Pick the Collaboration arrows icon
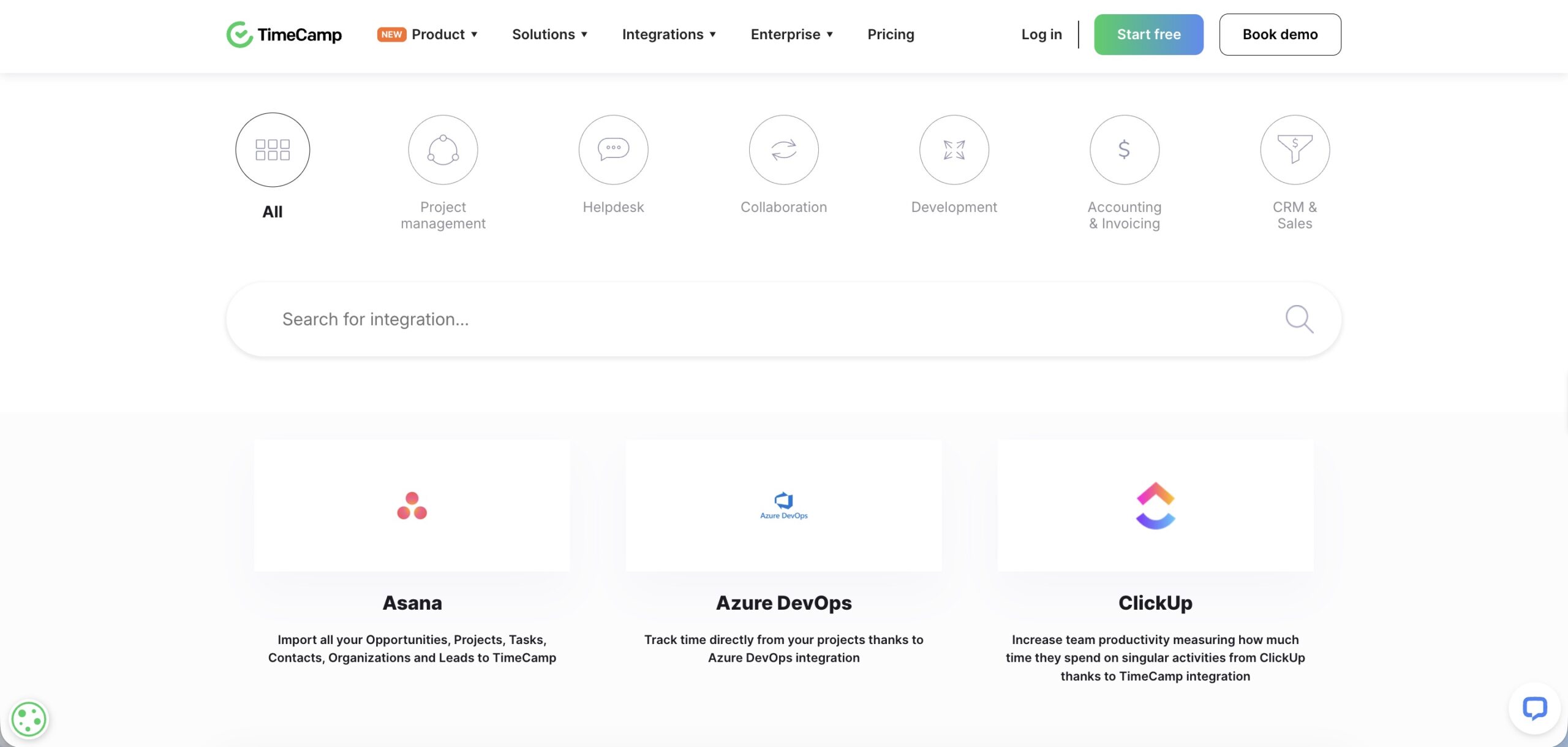The image size is (1568, 747). point(783,150)
